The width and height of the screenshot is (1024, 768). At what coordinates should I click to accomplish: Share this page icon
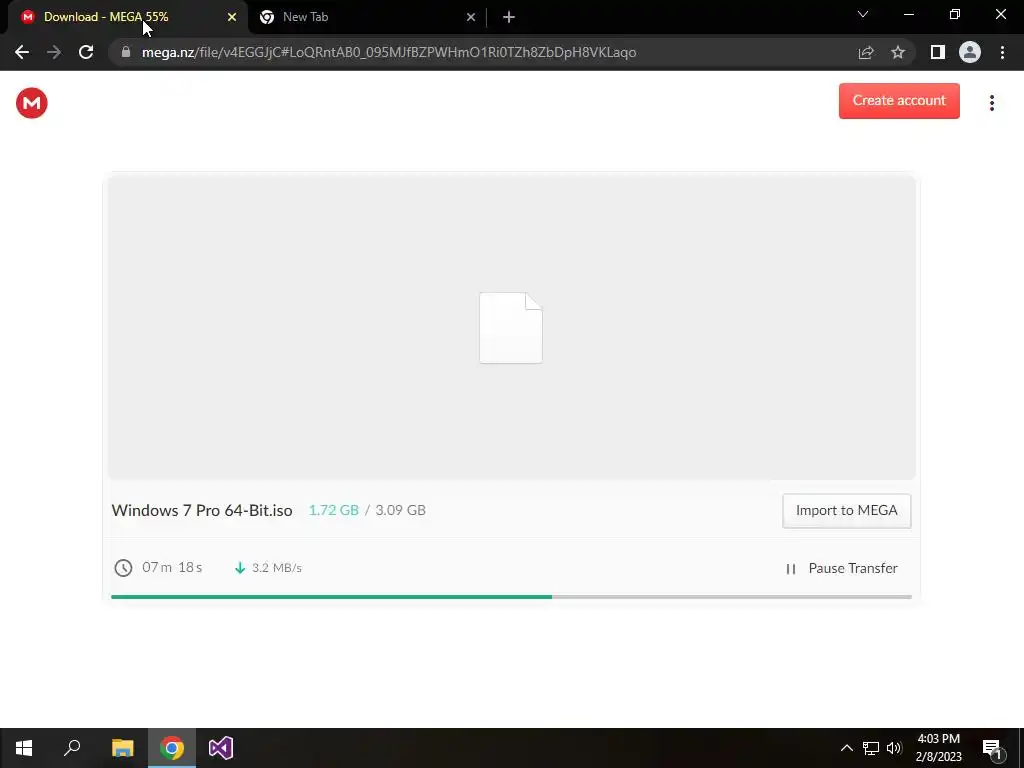tap(866, 52)
